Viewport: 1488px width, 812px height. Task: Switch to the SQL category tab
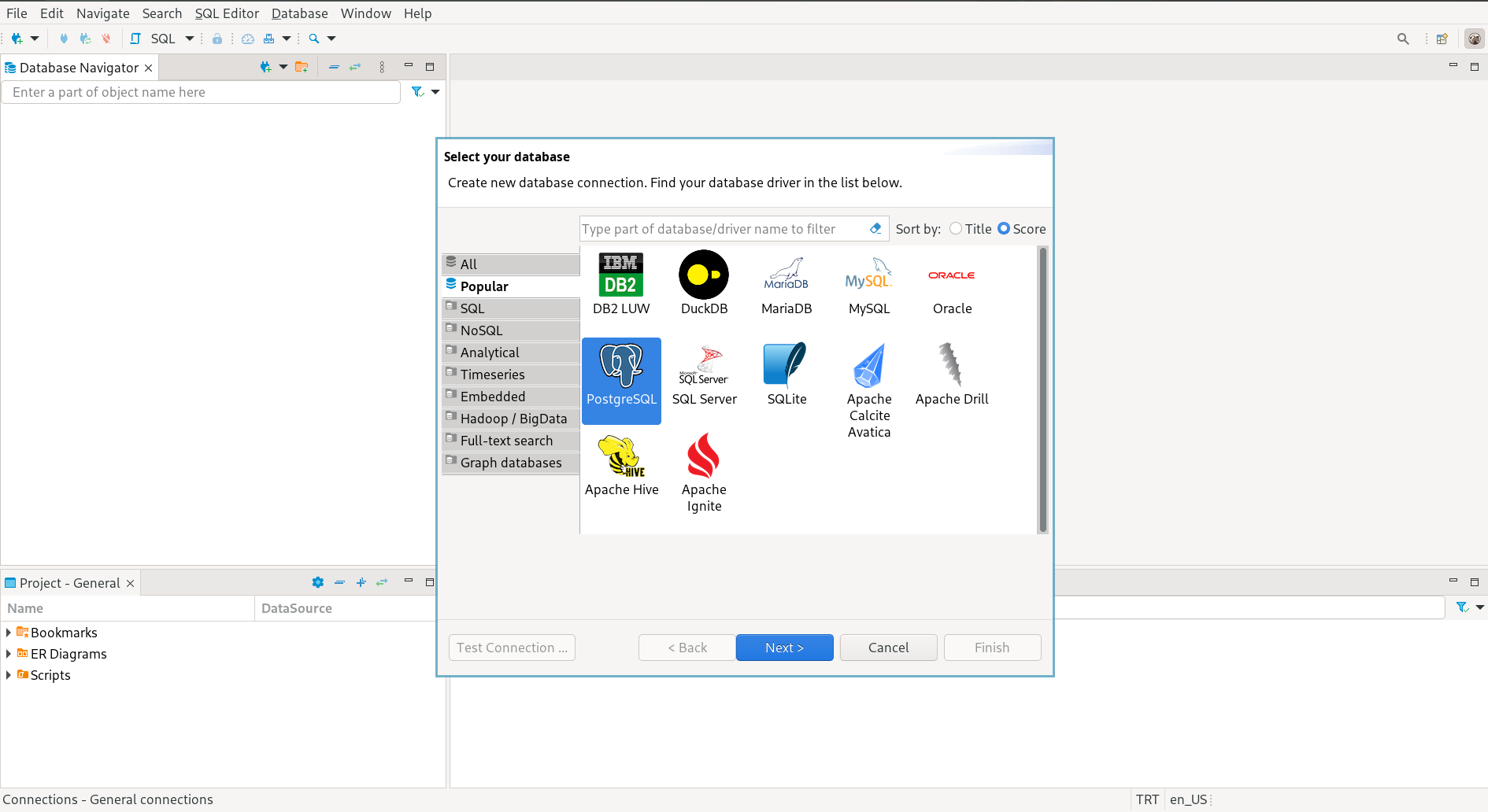pos(511,308)
